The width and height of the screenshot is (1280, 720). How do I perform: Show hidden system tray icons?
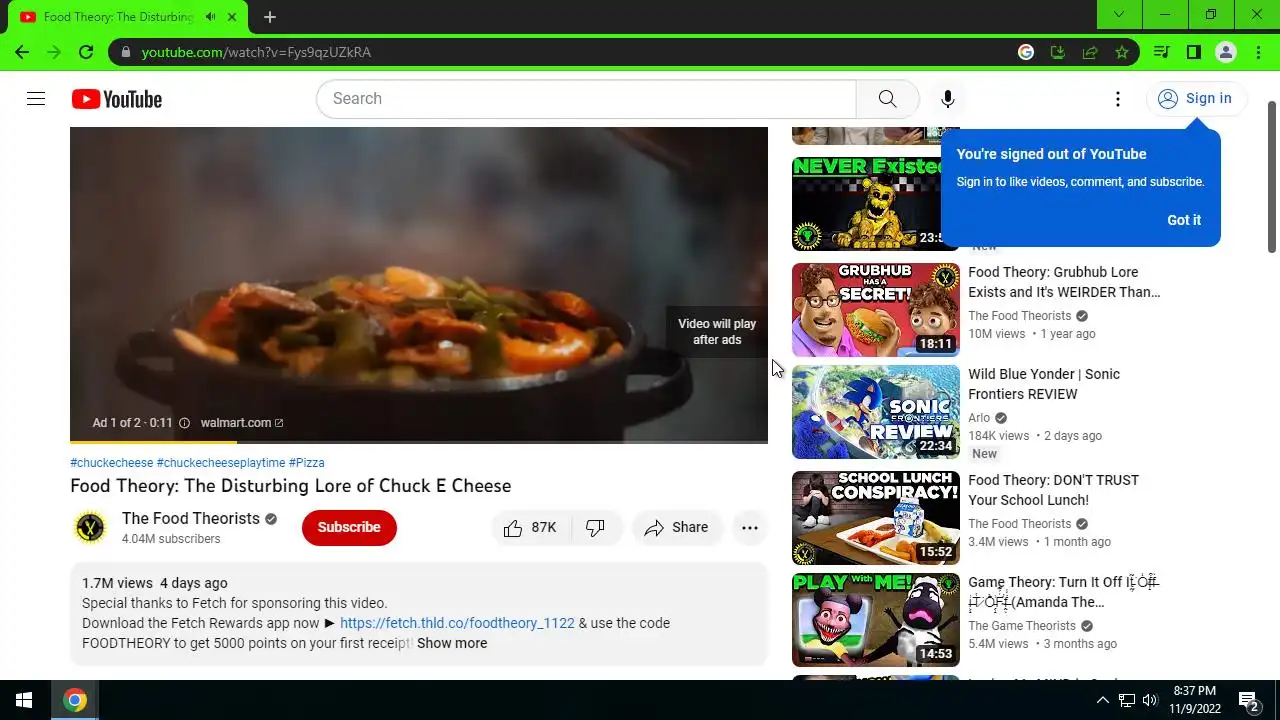click(x=1102, y=700)
